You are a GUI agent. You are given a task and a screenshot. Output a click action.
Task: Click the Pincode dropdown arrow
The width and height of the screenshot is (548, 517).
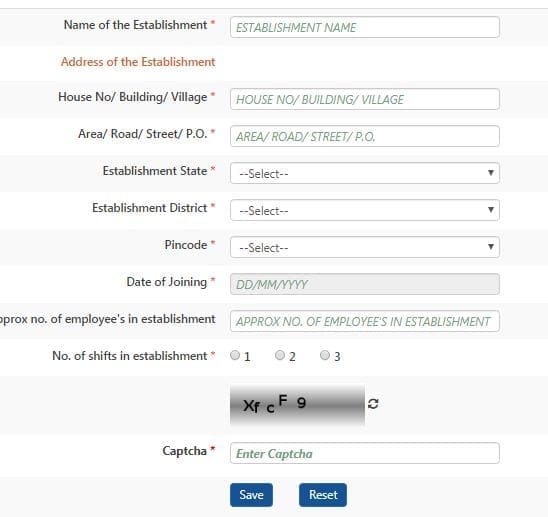click(491, 247)
